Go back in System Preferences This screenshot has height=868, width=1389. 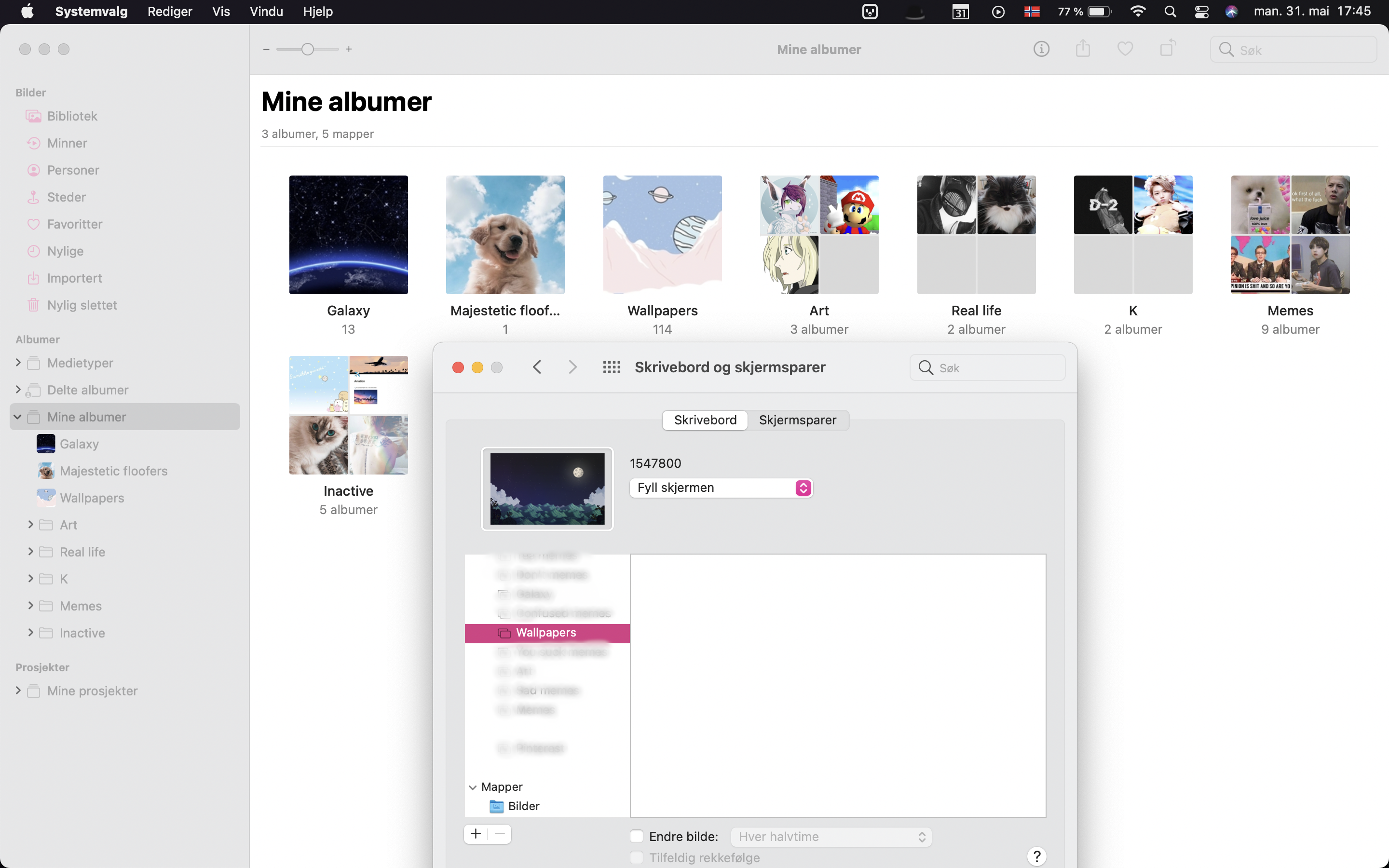tap(537, 367)
